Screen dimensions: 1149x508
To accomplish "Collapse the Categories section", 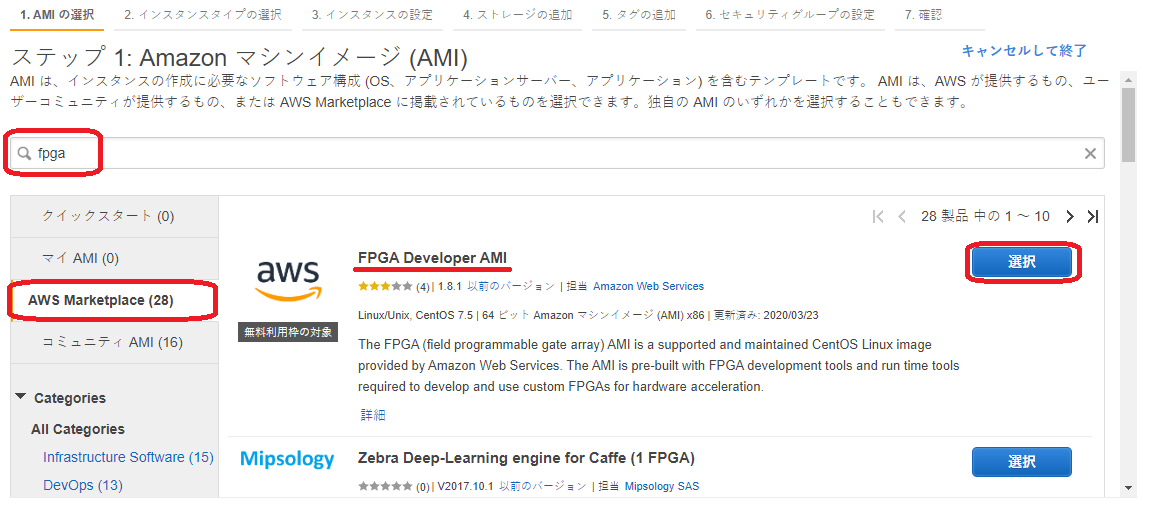I will (x=21, y=397).
